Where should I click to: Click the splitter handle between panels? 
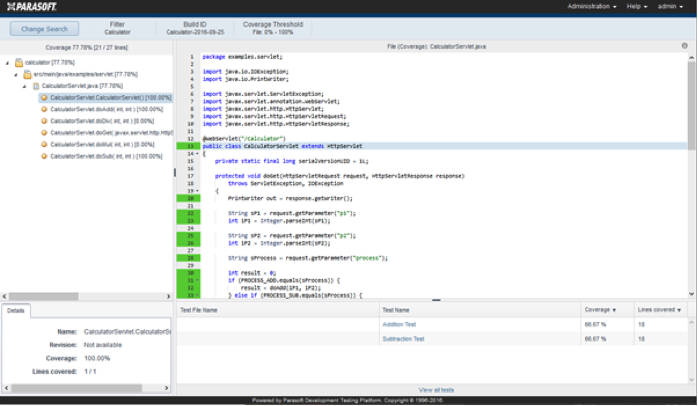(174, 172)
